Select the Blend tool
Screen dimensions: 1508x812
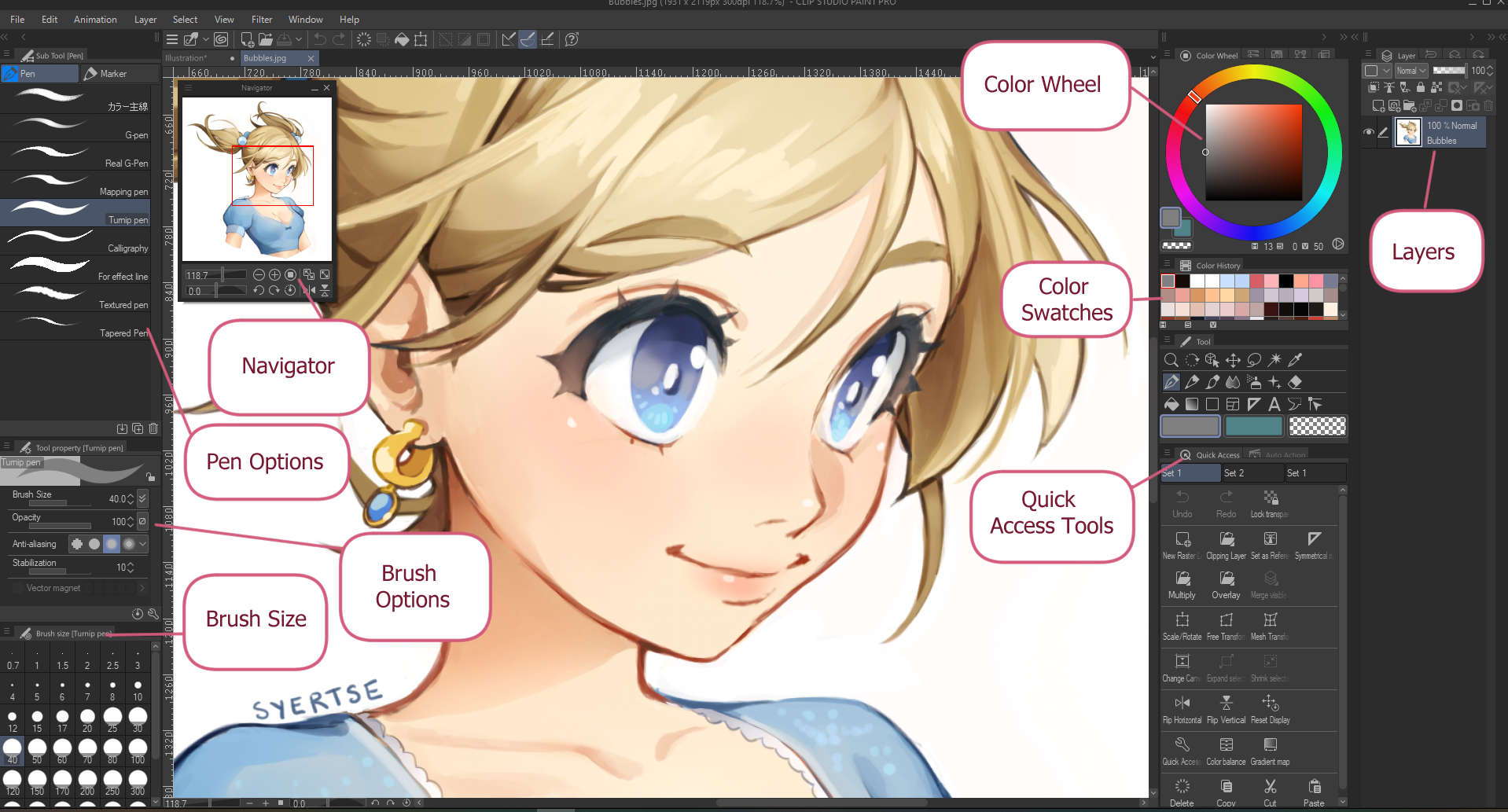coord(1233,382)
